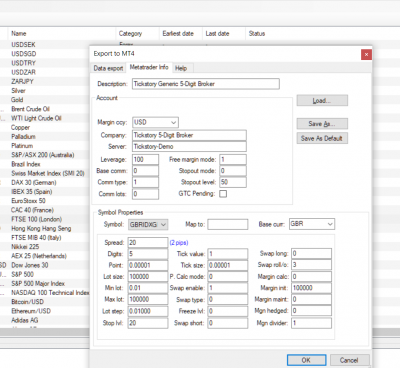Image resolution: width=400 pixels, height=368 pixels.
Task: Open the Help tab
Action: pyautogui.click(x=181, y=68)
